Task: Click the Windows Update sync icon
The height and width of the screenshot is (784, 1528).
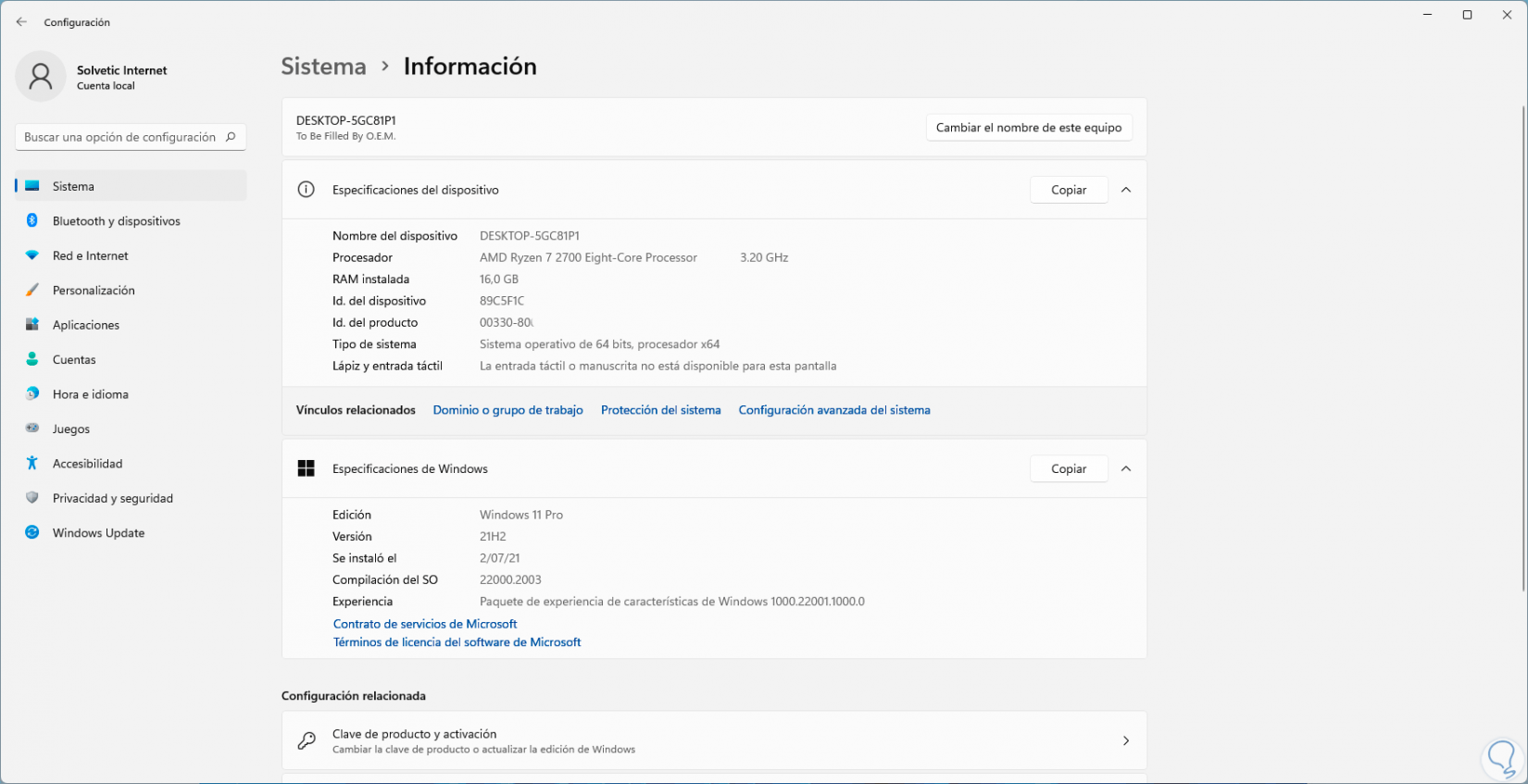Action: [32, 532]
